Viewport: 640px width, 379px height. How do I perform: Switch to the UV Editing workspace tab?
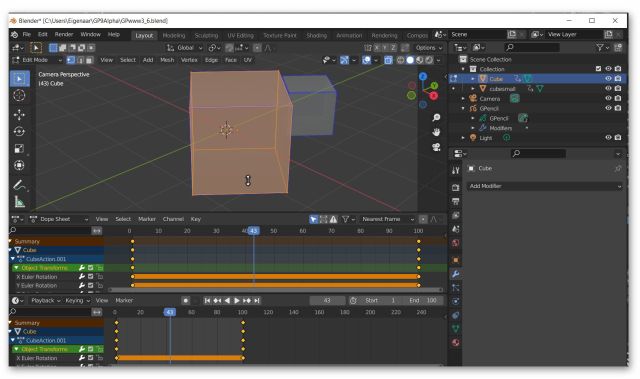click(x=240, y=35)
